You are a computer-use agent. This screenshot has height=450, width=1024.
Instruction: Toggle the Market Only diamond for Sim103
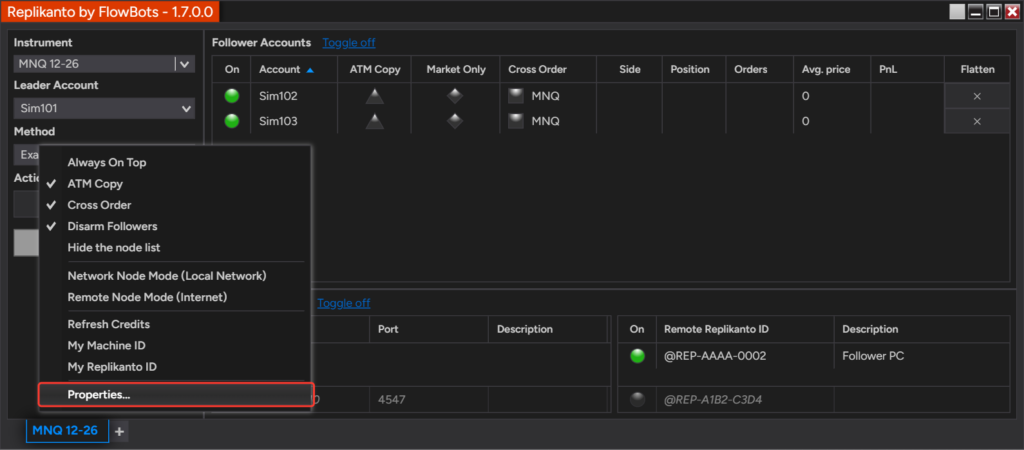(x=455, y=121)
